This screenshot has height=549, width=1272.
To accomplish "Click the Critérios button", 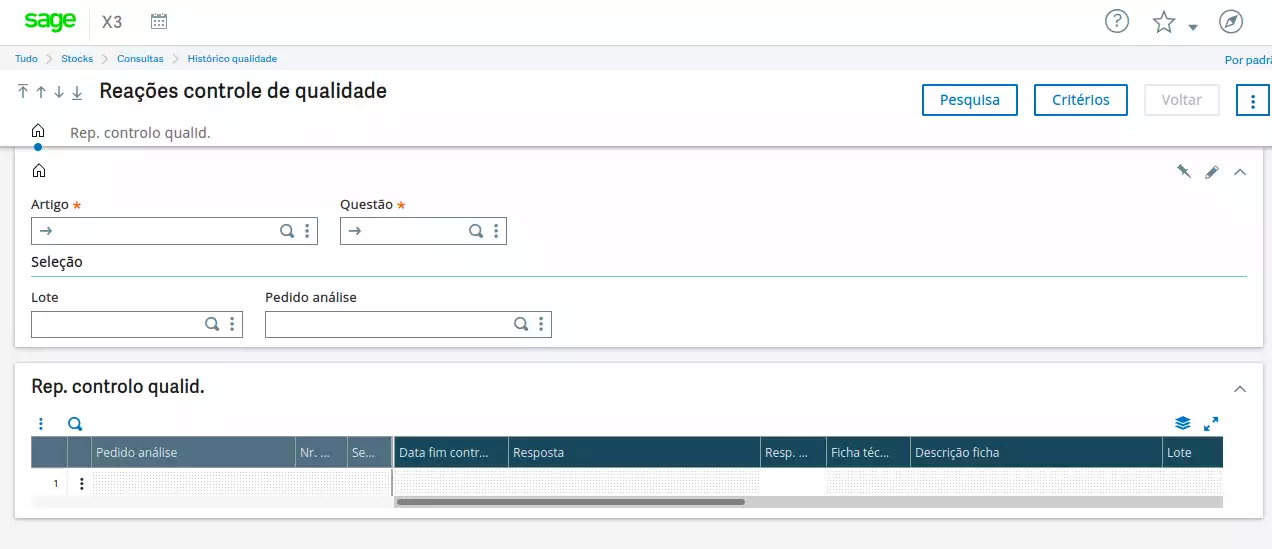I will (x=1080, y=100).
